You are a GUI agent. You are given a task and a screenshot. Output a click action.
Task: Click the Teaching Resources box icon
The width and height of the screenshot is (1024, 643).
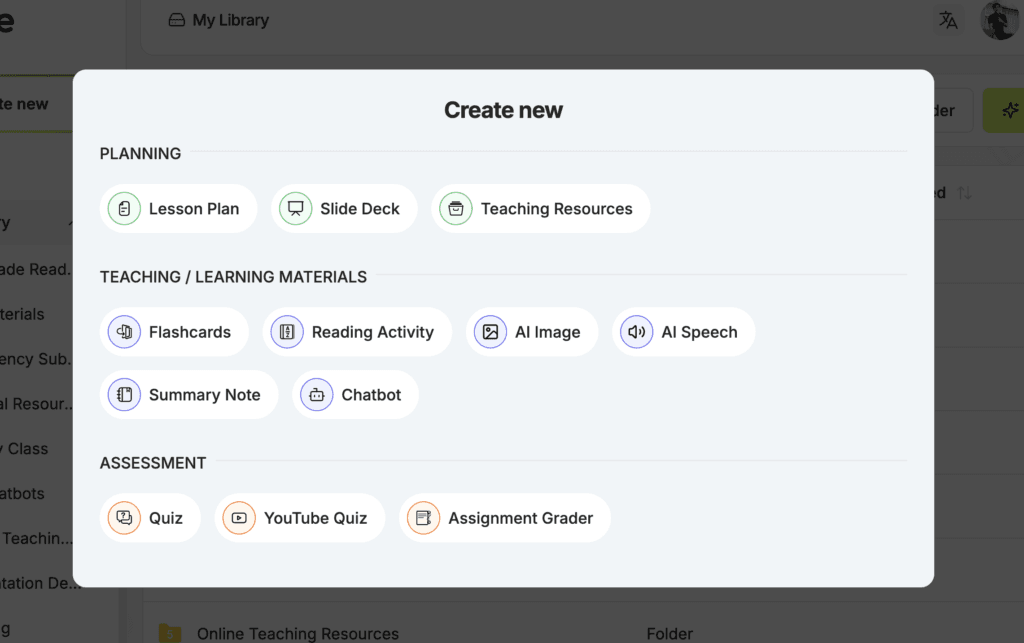tap(456, 209)
